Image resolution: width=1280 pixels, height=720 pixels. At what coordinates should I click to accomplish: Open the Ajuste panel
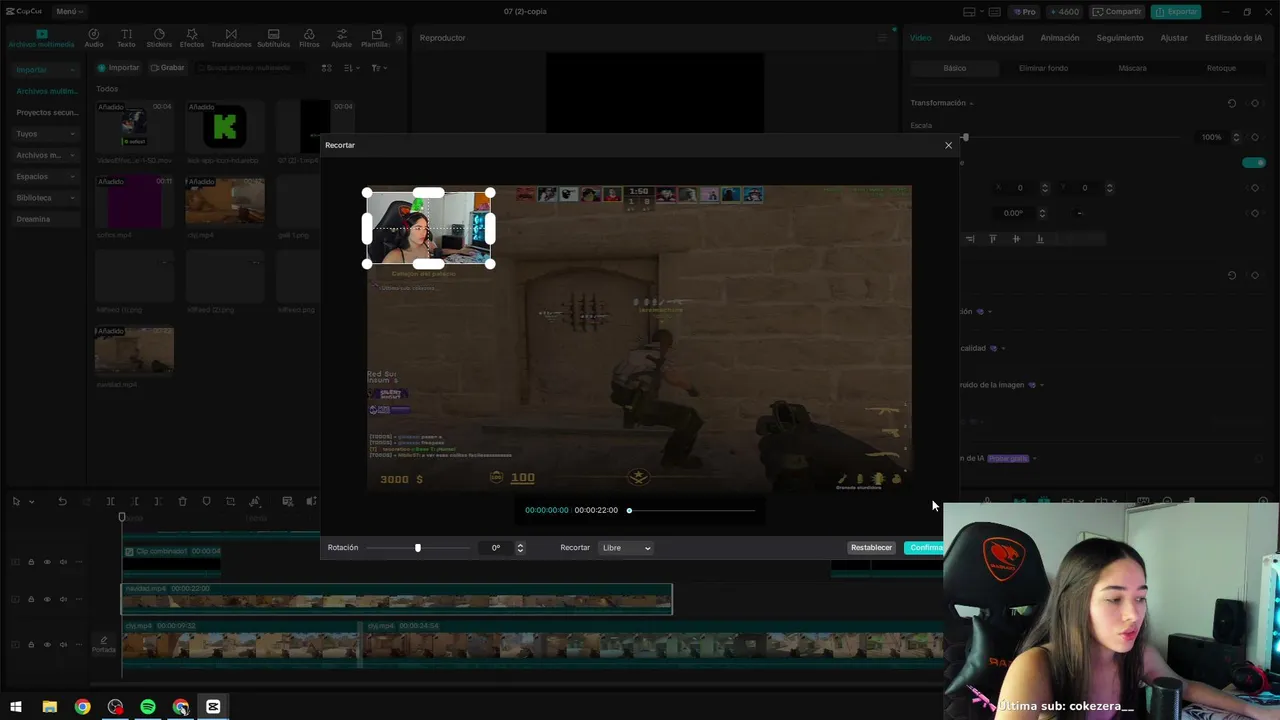click(342, 38)
